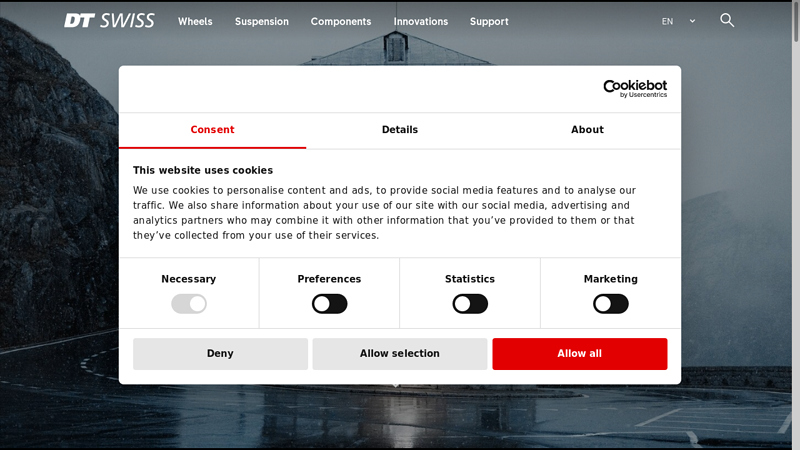Click the Marketing category label
800x450 pixels.
pos(611,279)
